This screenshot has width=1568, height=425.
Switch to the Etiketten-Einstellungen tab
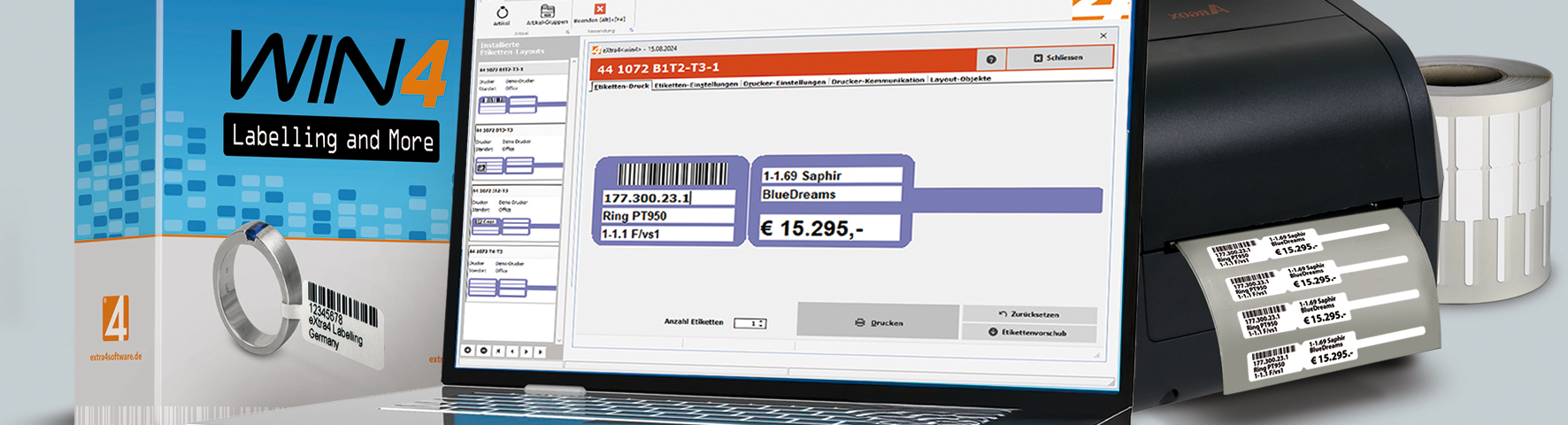point(696,84)
